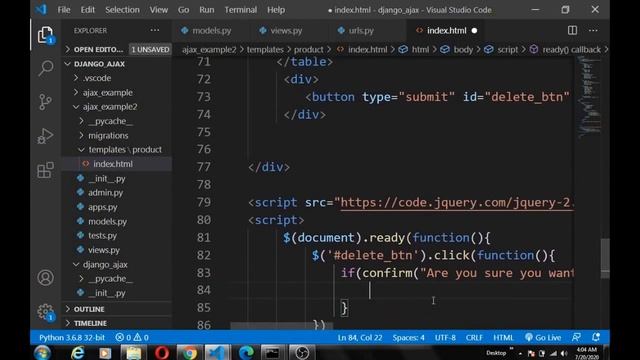Expand the Timeline section
640x360 pixels.
(x=90, y=323)
